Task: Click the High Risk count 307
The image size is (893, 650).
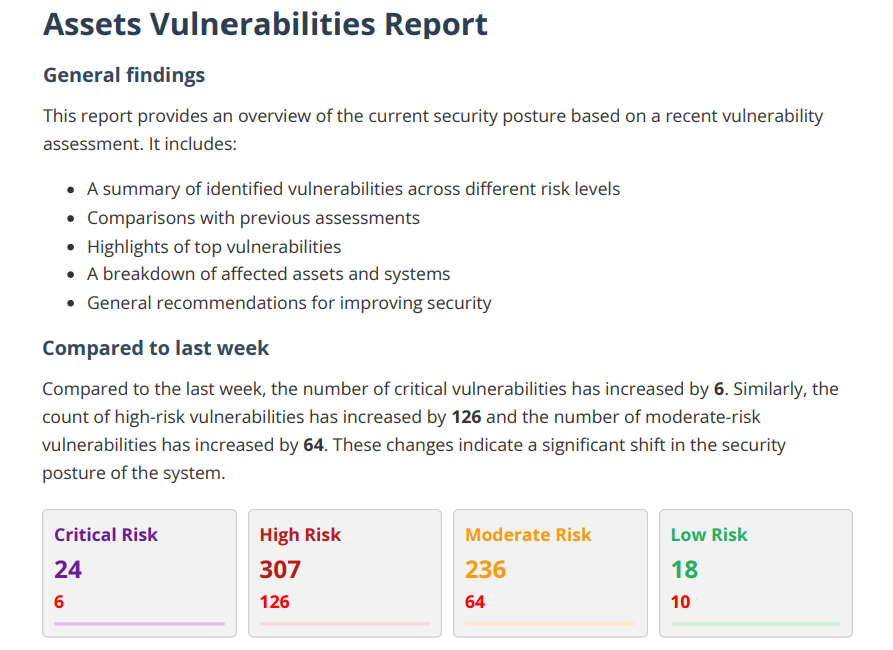Action: tap(280, 570)
